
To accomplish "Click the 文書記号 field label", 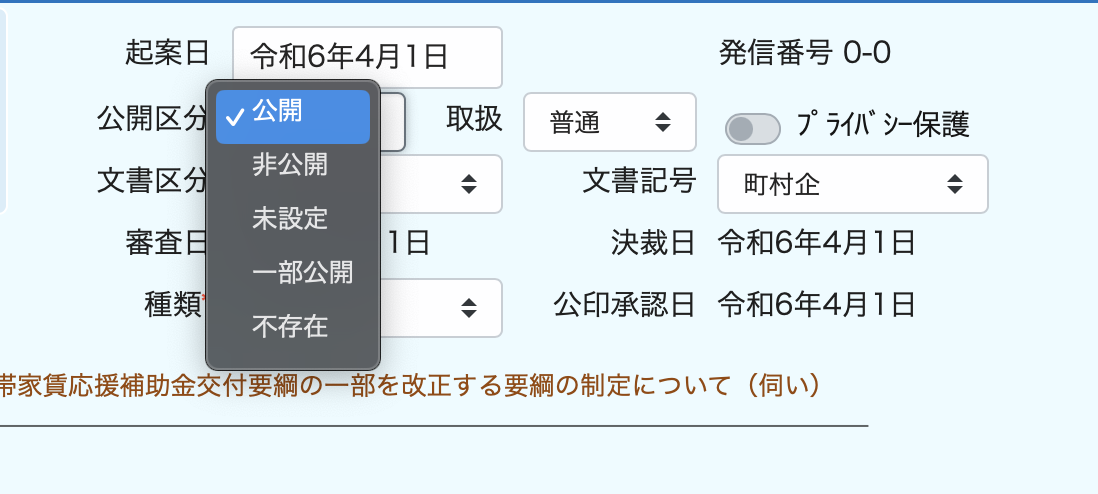I will [639, 181].
